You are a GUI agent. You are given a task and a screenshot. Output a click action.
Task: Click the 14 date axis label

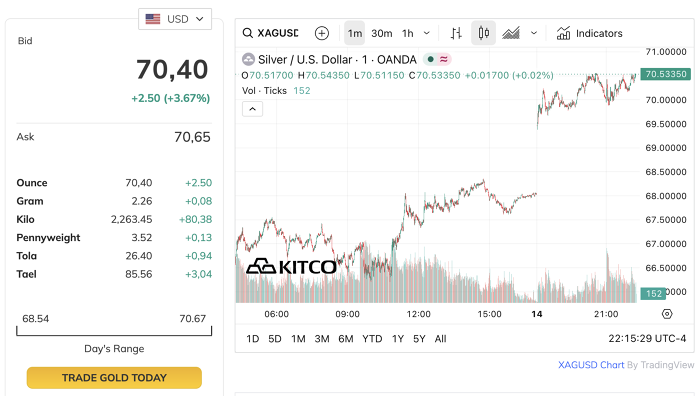[x=537, y=314]
